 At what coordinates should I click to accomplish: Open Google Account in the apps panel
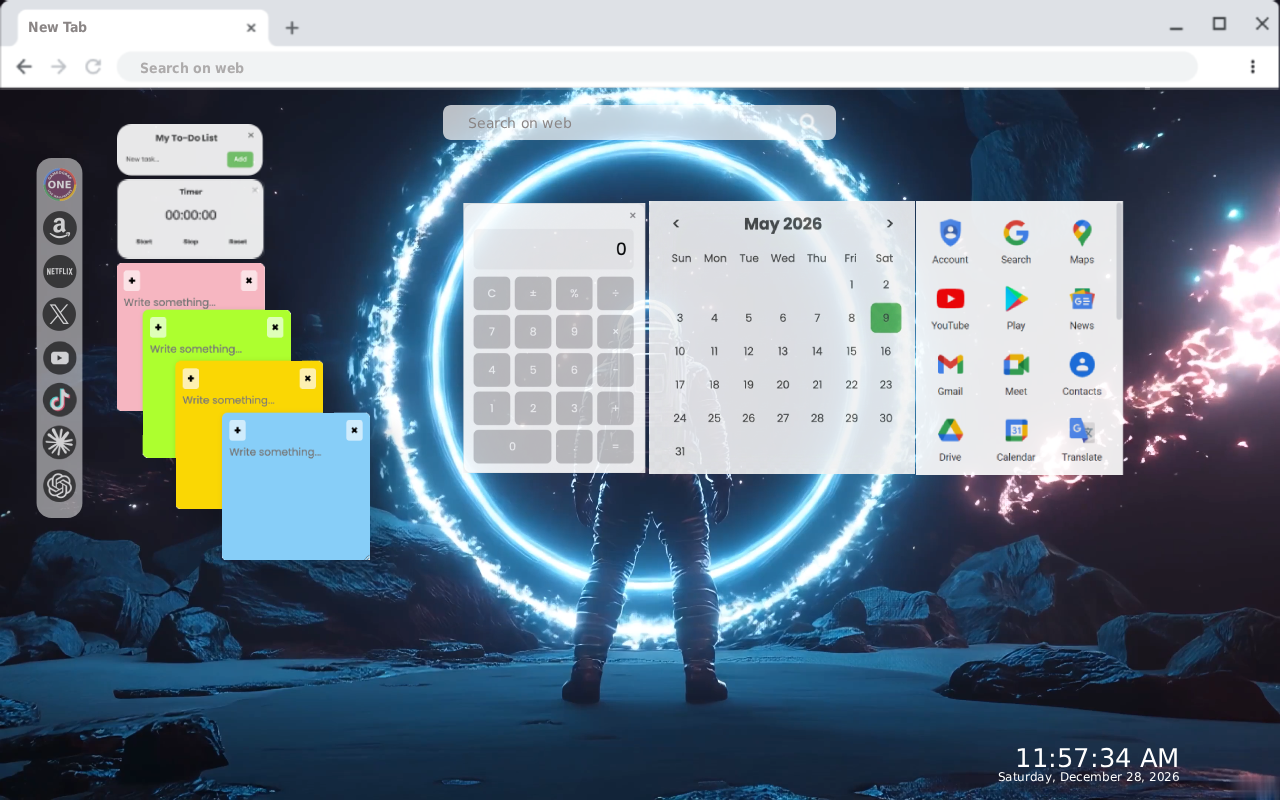pos(950,242)
